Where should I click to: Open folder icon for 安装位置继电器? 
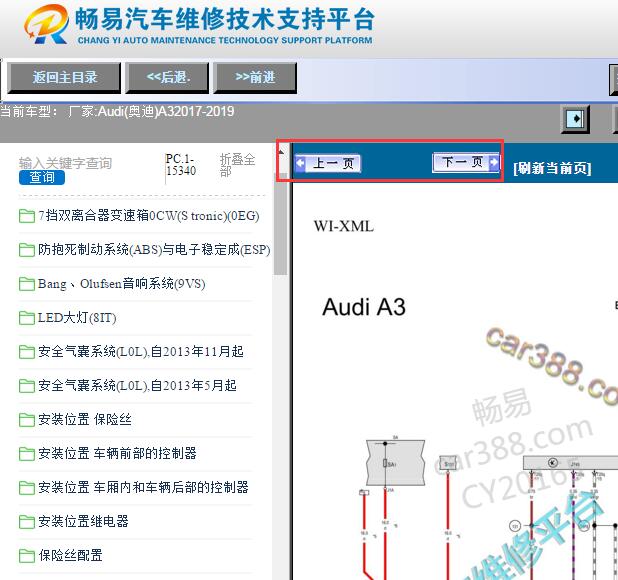pos(26,522)
